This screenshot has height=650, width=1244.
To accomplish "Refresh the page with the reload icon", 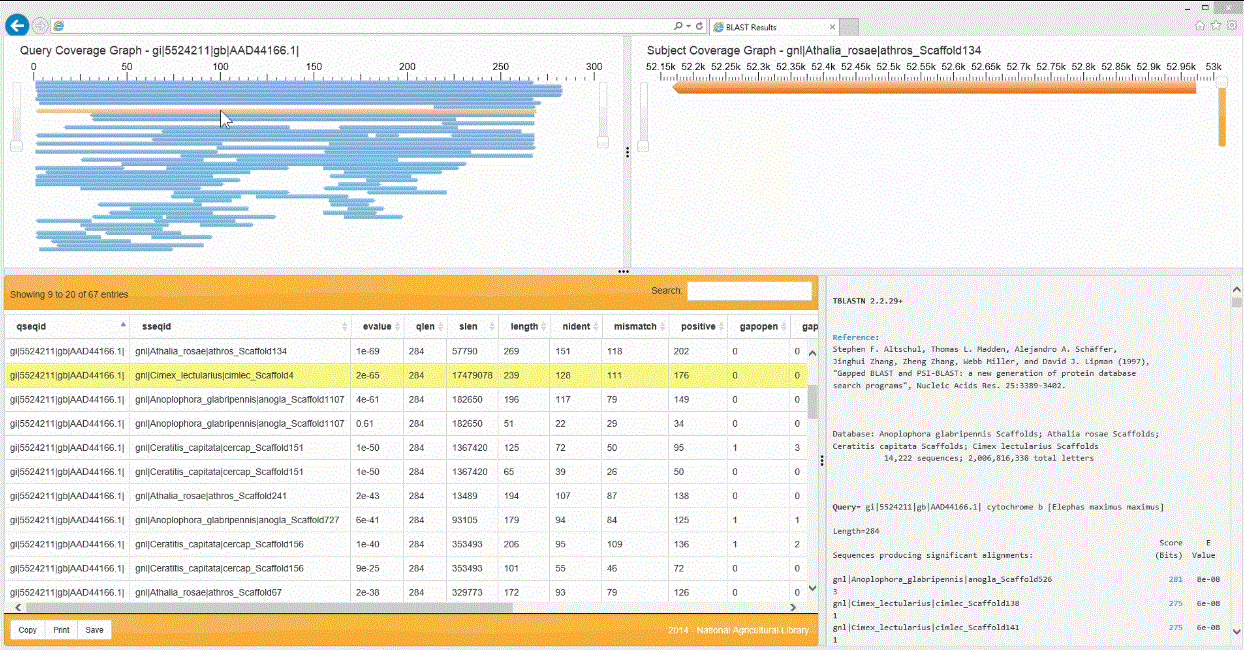I will [x=699, y=26].
